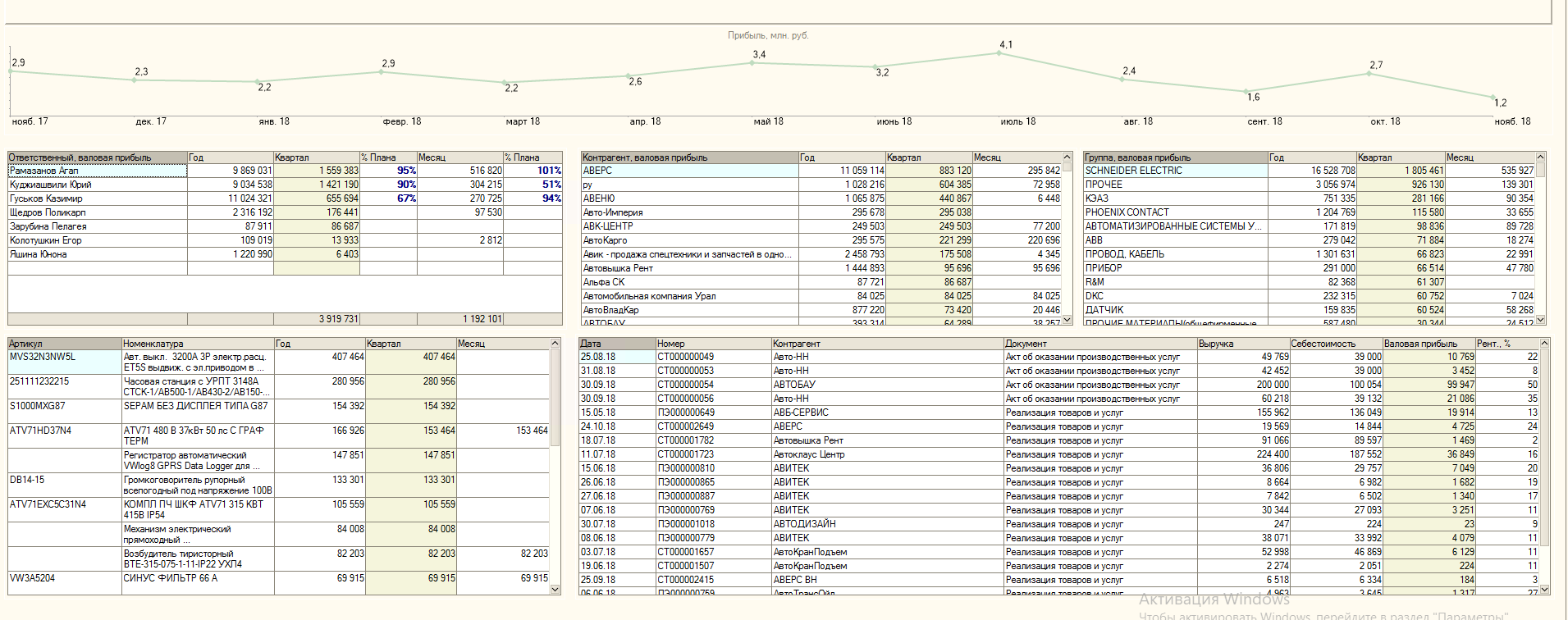Select document number 'СТ000000049'
This screenshot has height=620, width=1568.
point(713,357)
